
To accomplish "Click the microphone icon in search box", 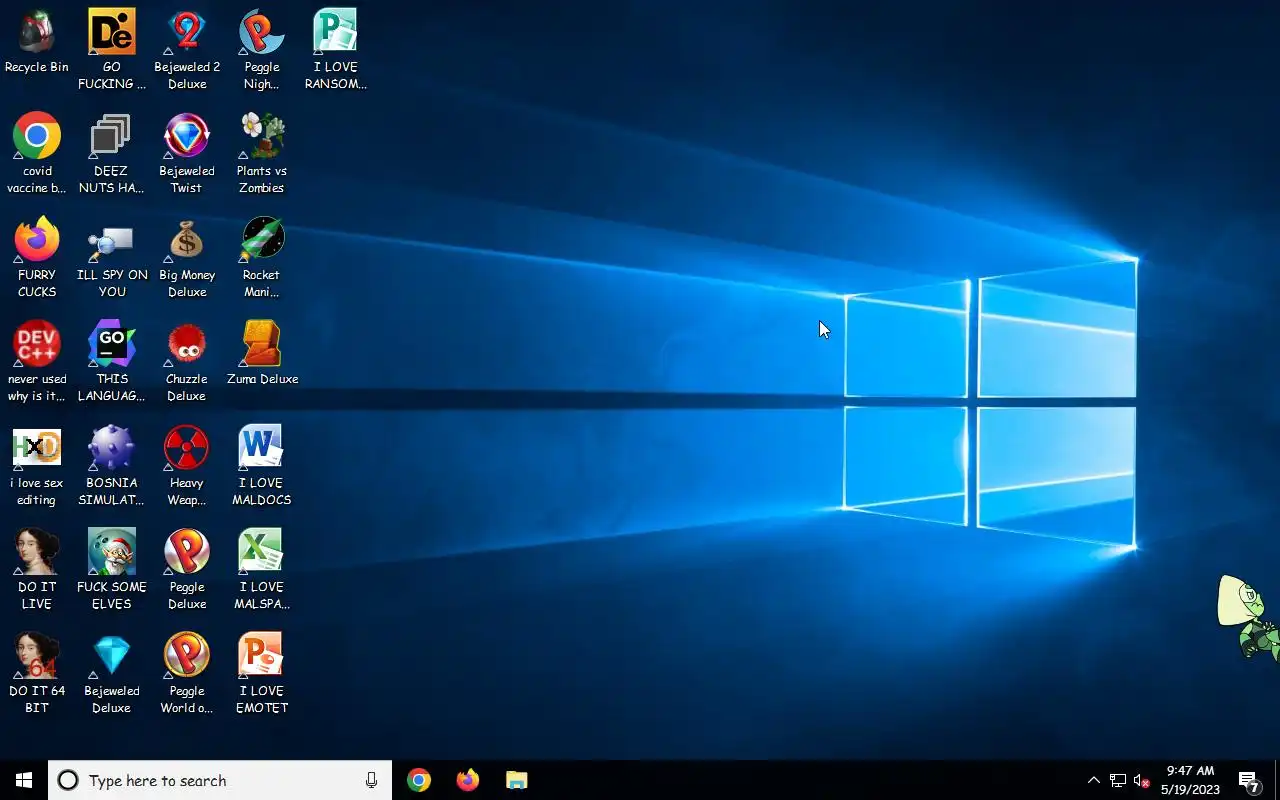I will pos(371,780).
